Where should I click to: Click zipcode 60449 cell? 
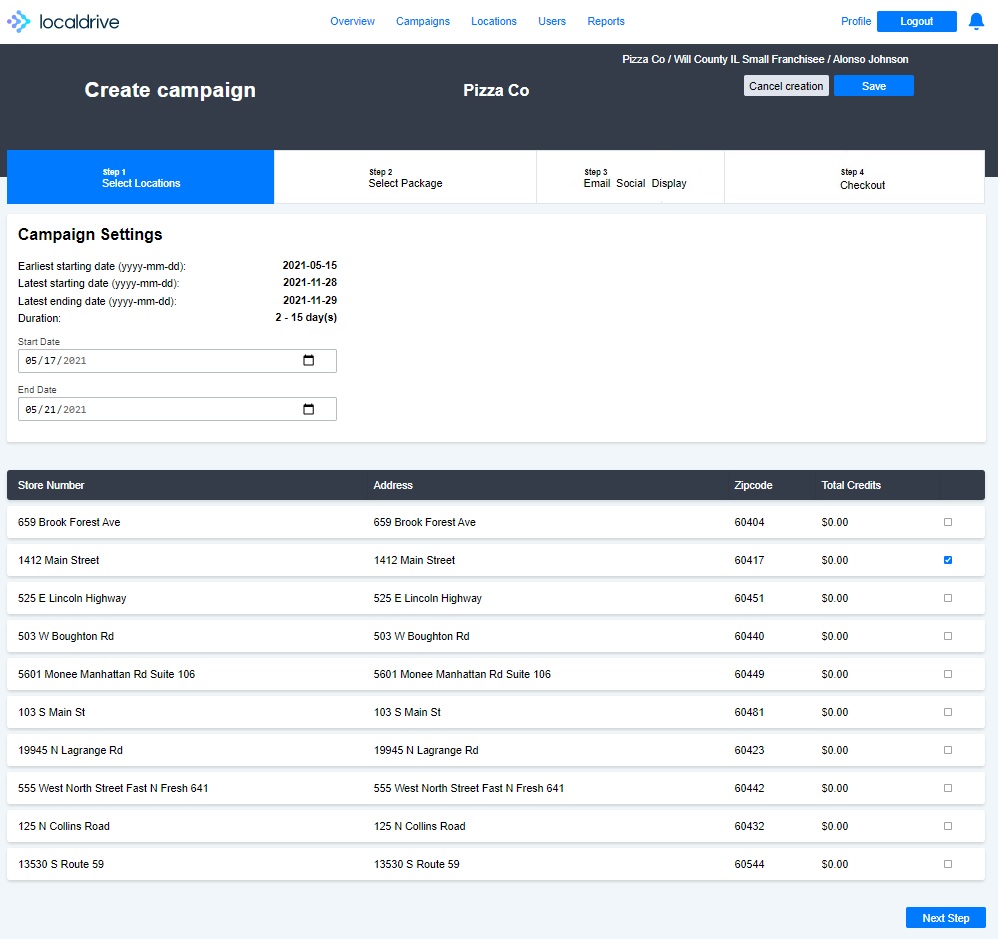click(749, 674)
